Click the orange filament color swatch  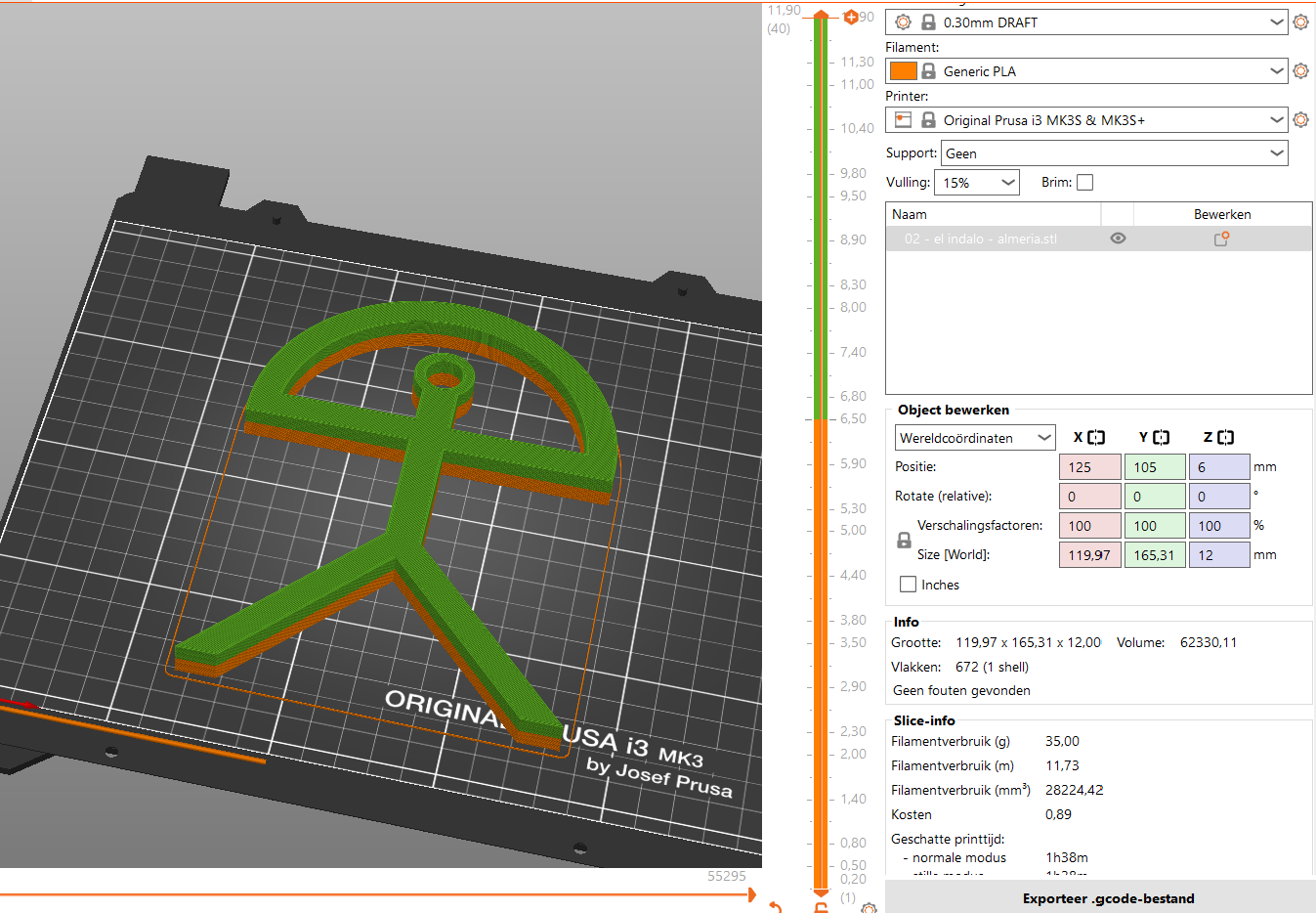(x=903, y=70)
